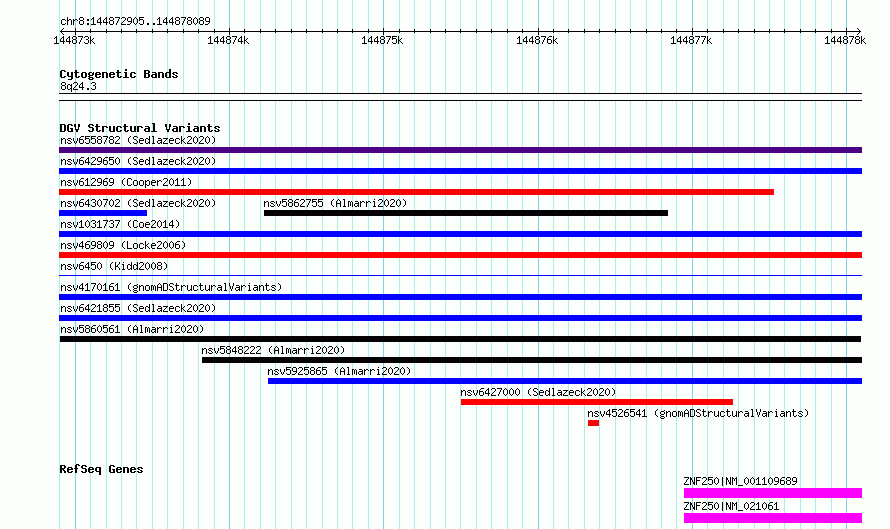Select the magenta ZNF250 NM_021061 gene bar
The image size is (890, 529).
(773, 518)
